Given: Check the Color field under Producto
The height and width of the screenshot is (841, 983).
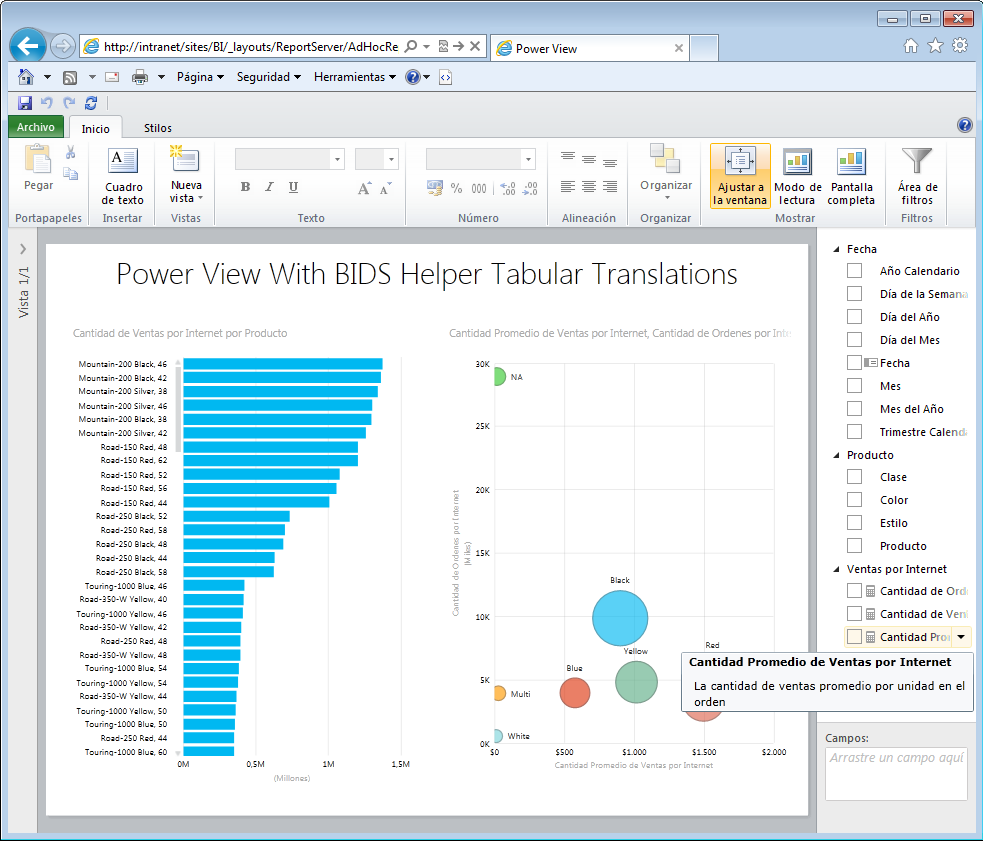Looking at the screenshot, I should pyautogui.click(x=855, y=499).
